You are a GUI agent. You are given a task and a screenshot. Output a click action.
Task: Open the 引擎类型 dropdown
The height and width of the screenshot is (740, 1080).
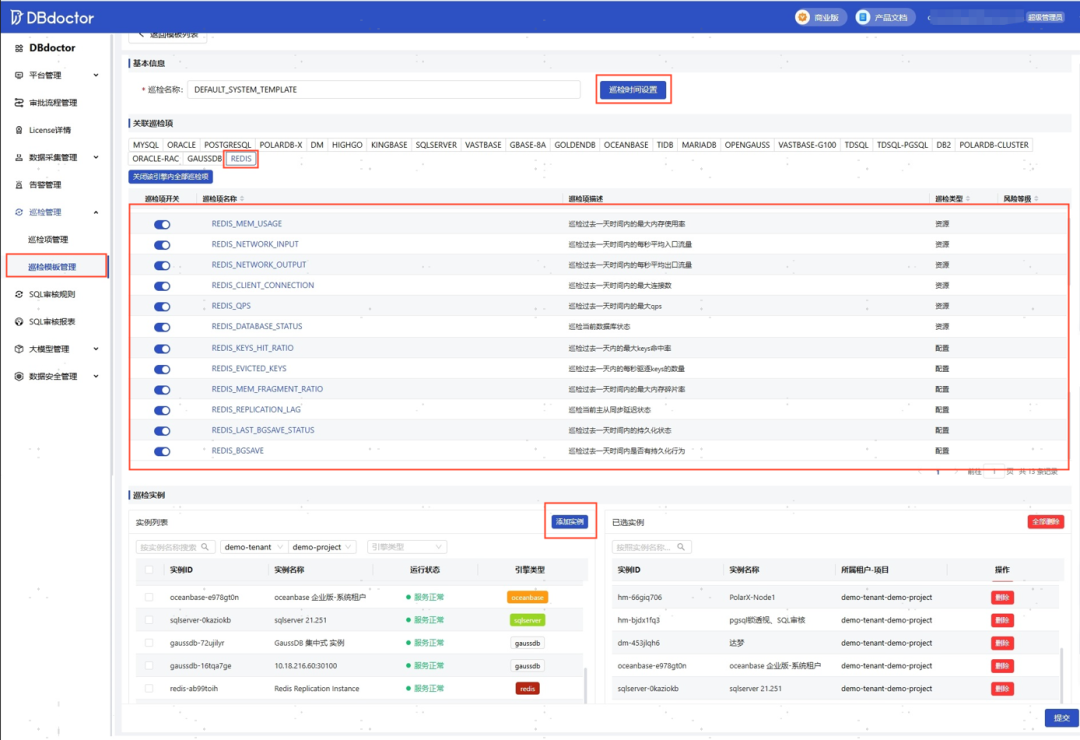tap(407, 547)
